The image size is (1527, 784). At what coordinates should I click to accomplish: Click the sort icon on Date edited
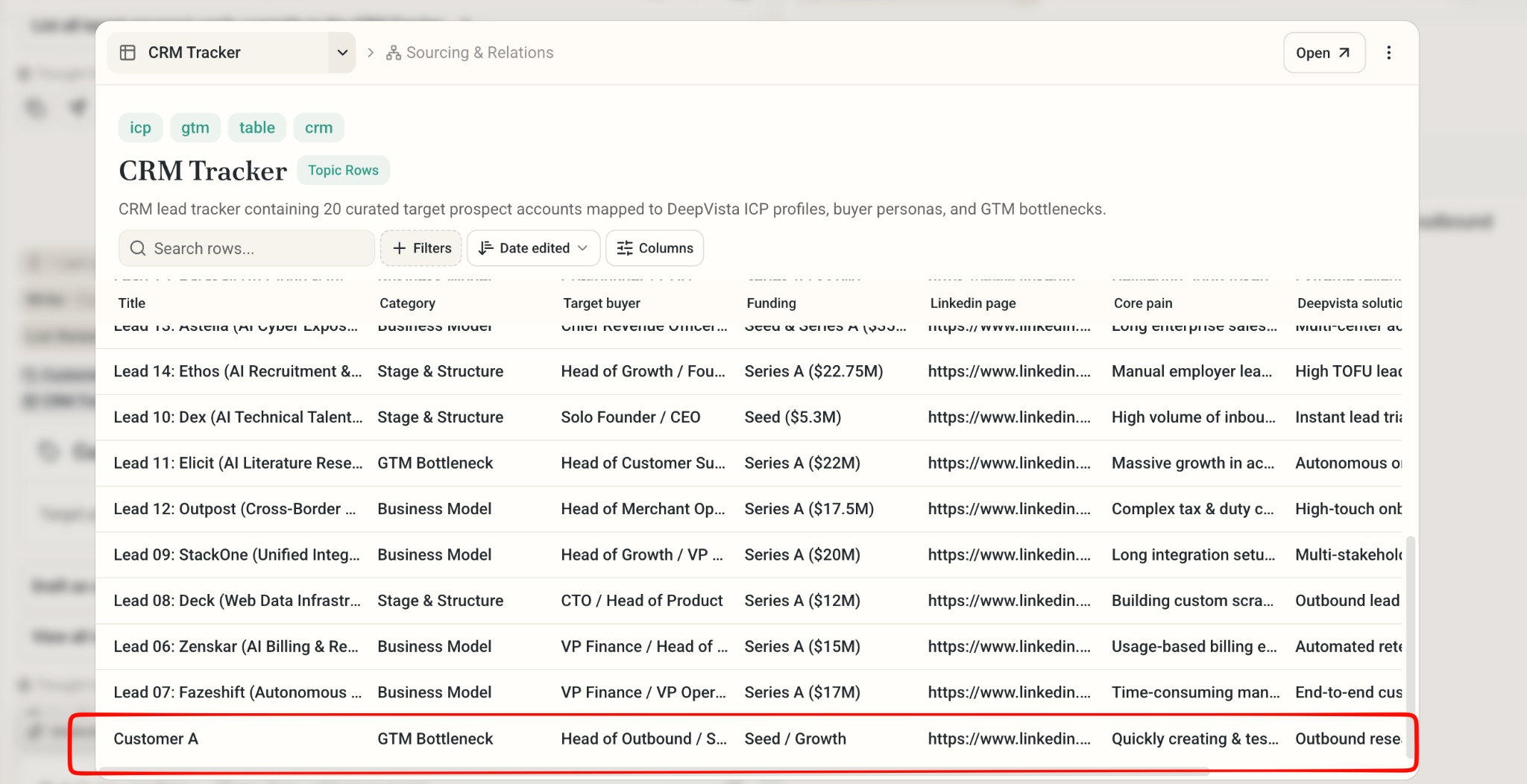click(485, 248)
